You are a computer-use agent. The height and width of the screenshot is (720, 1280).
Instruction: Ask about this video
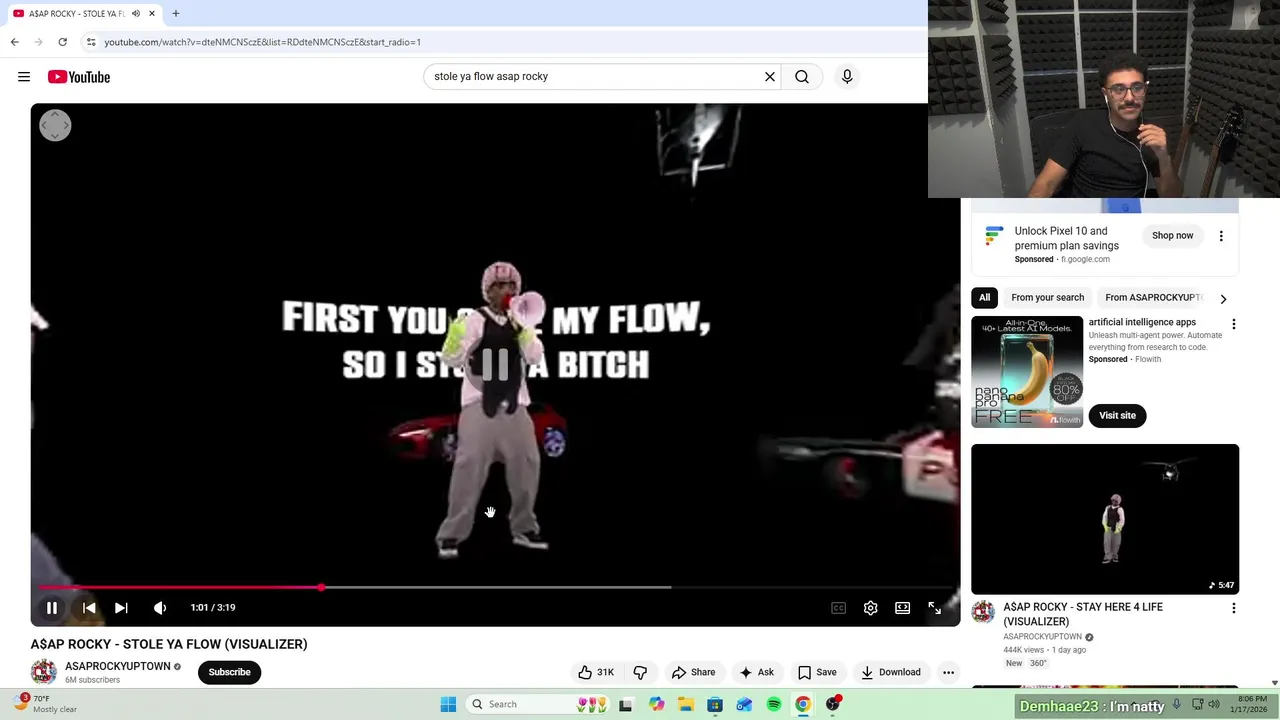[756, 672]
